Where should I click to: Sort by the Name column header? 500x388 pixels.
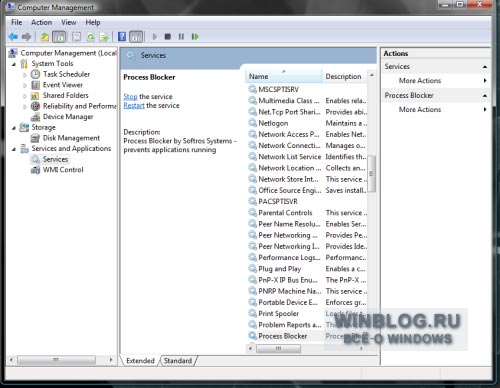point(284,76)
